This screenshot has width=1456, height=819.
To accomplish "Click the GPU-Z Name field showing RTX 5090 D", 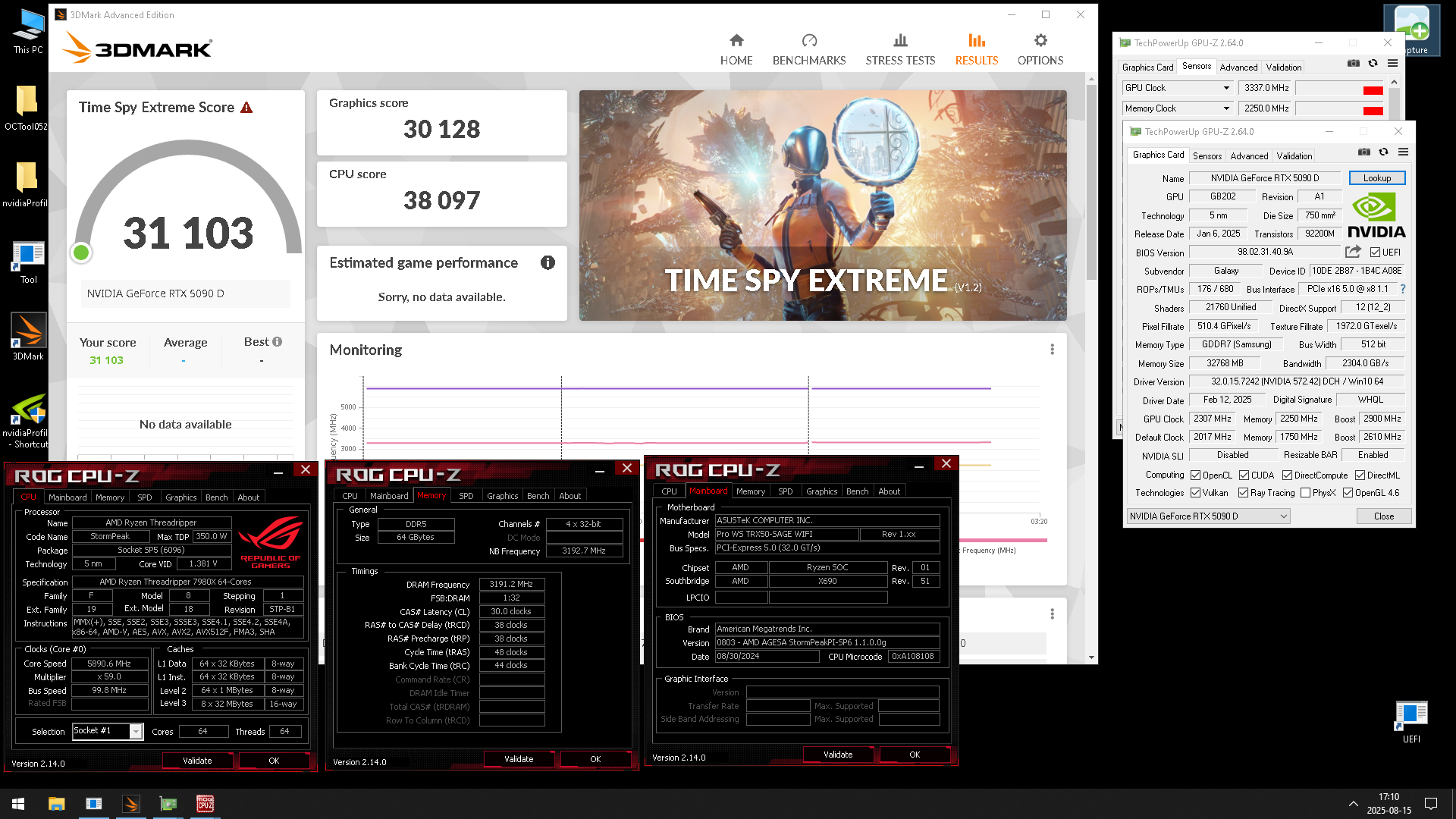I will [x=1265, y=178].
